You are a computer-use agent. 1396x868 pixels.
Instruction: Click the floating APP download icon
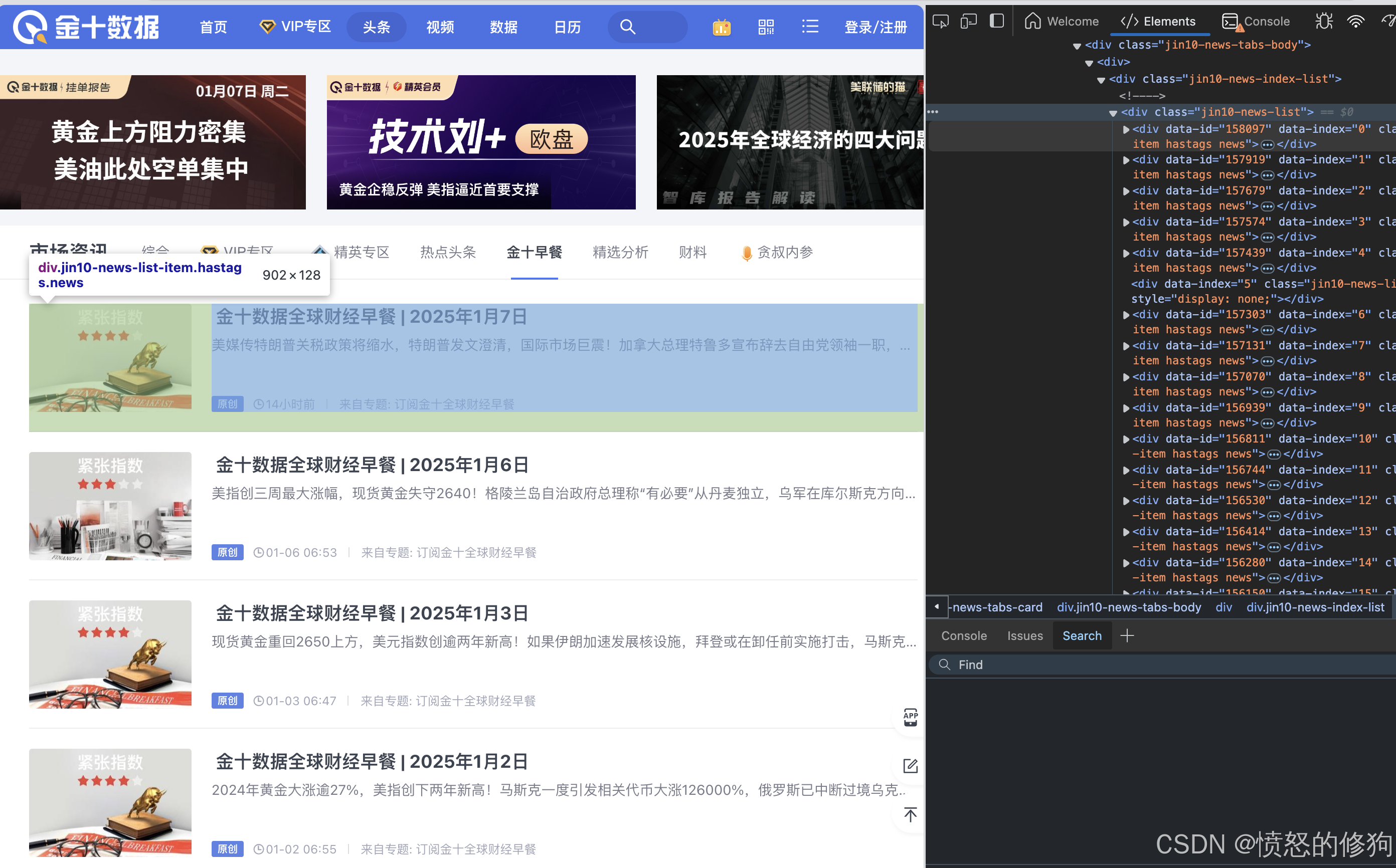tap(910, 717)
